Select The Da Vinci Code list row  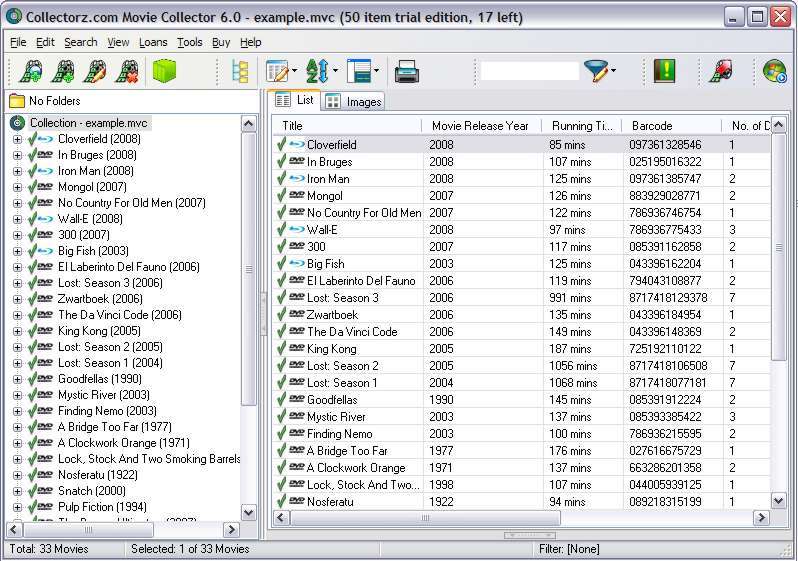coord(522,332)
